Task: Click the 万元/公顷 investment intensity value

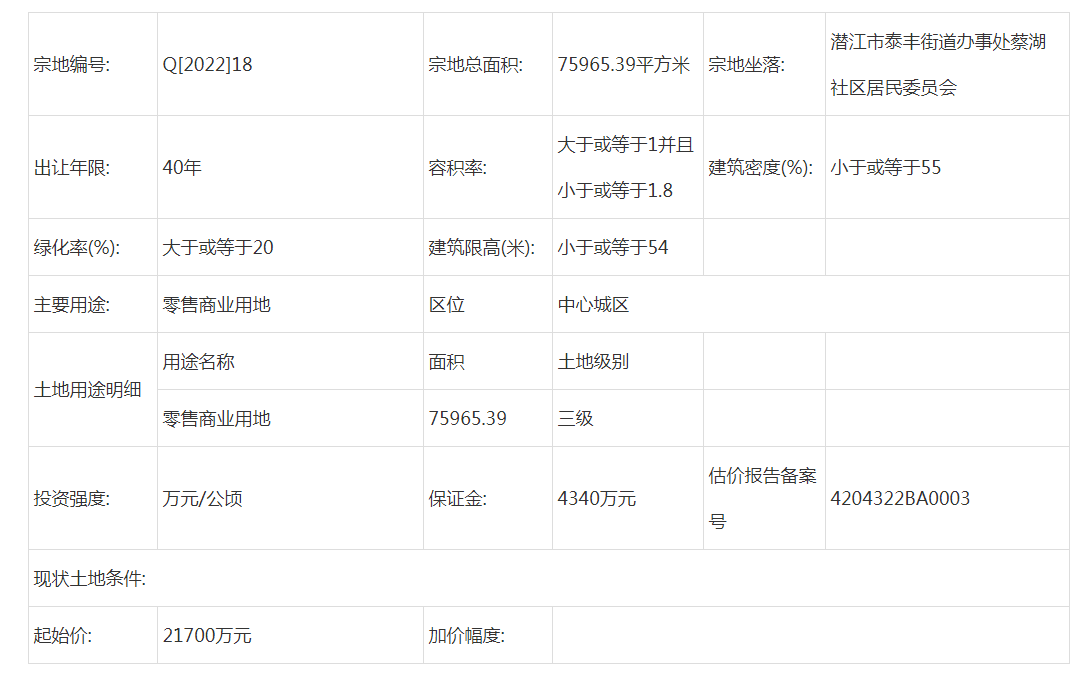Action: (x=202, y=499)
